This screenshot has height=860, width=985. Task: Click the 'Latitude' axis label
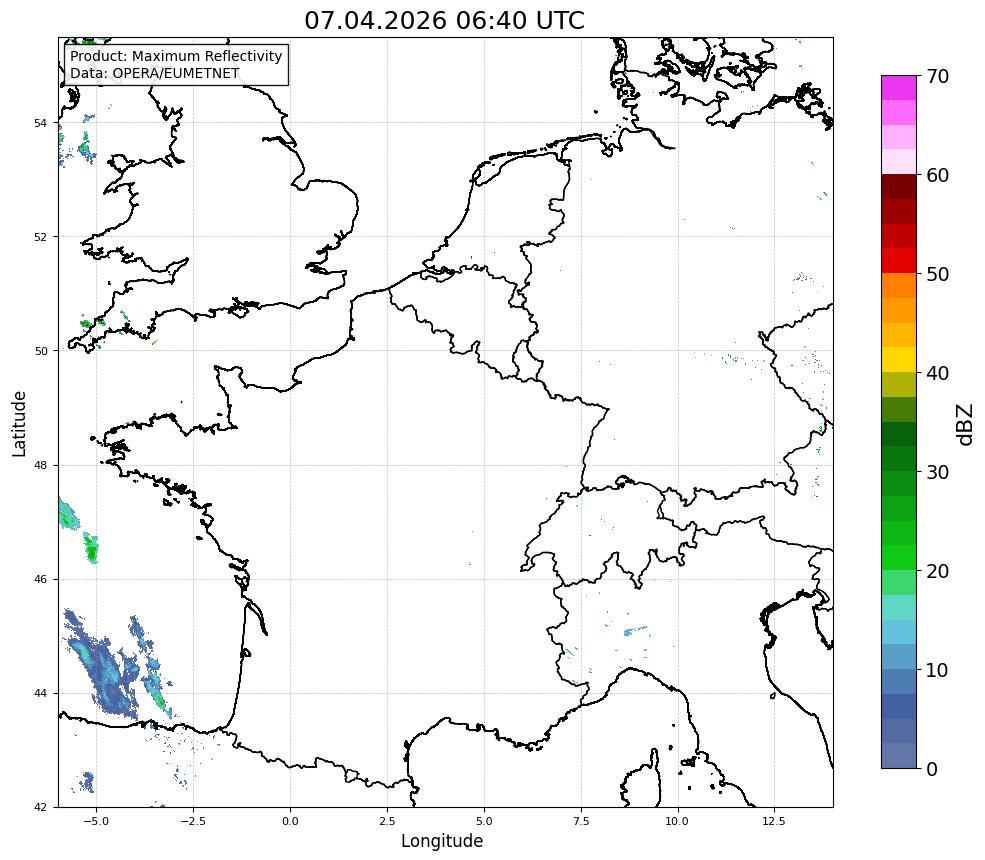[19, 423]
